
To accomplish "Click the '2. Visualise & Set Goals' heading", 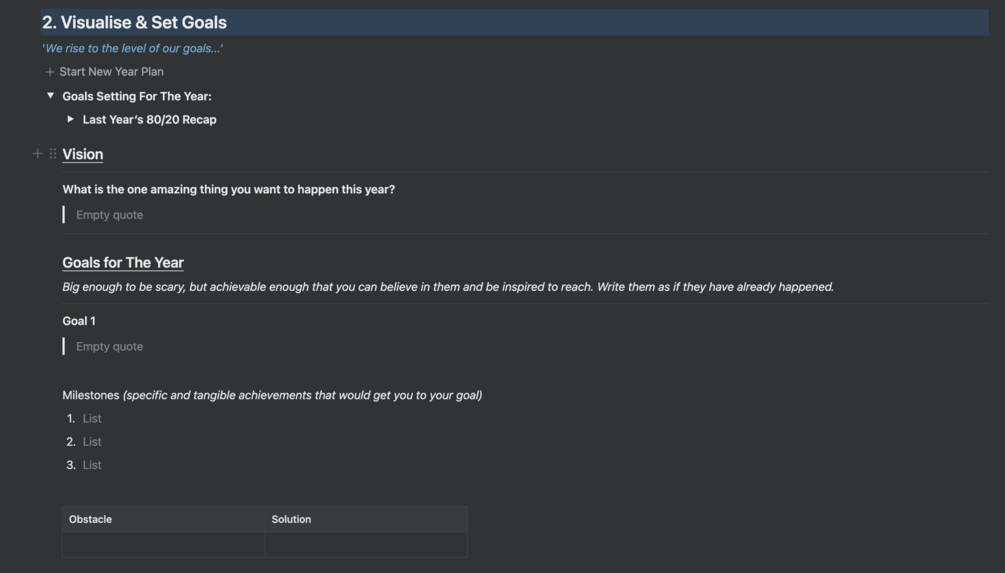I will (x=134, y=22).
